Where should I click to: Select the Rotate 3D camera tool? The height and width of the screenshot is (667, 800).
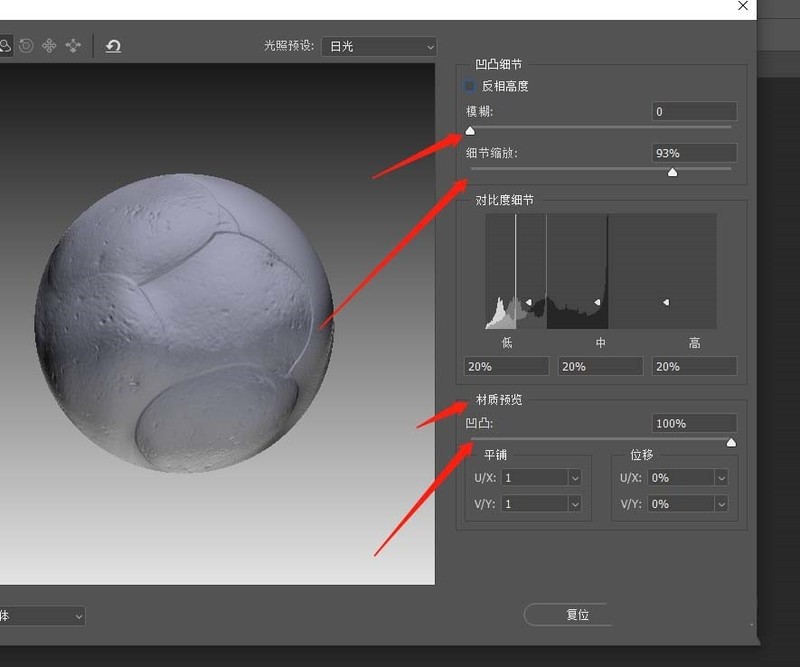(x=7, y=45)
